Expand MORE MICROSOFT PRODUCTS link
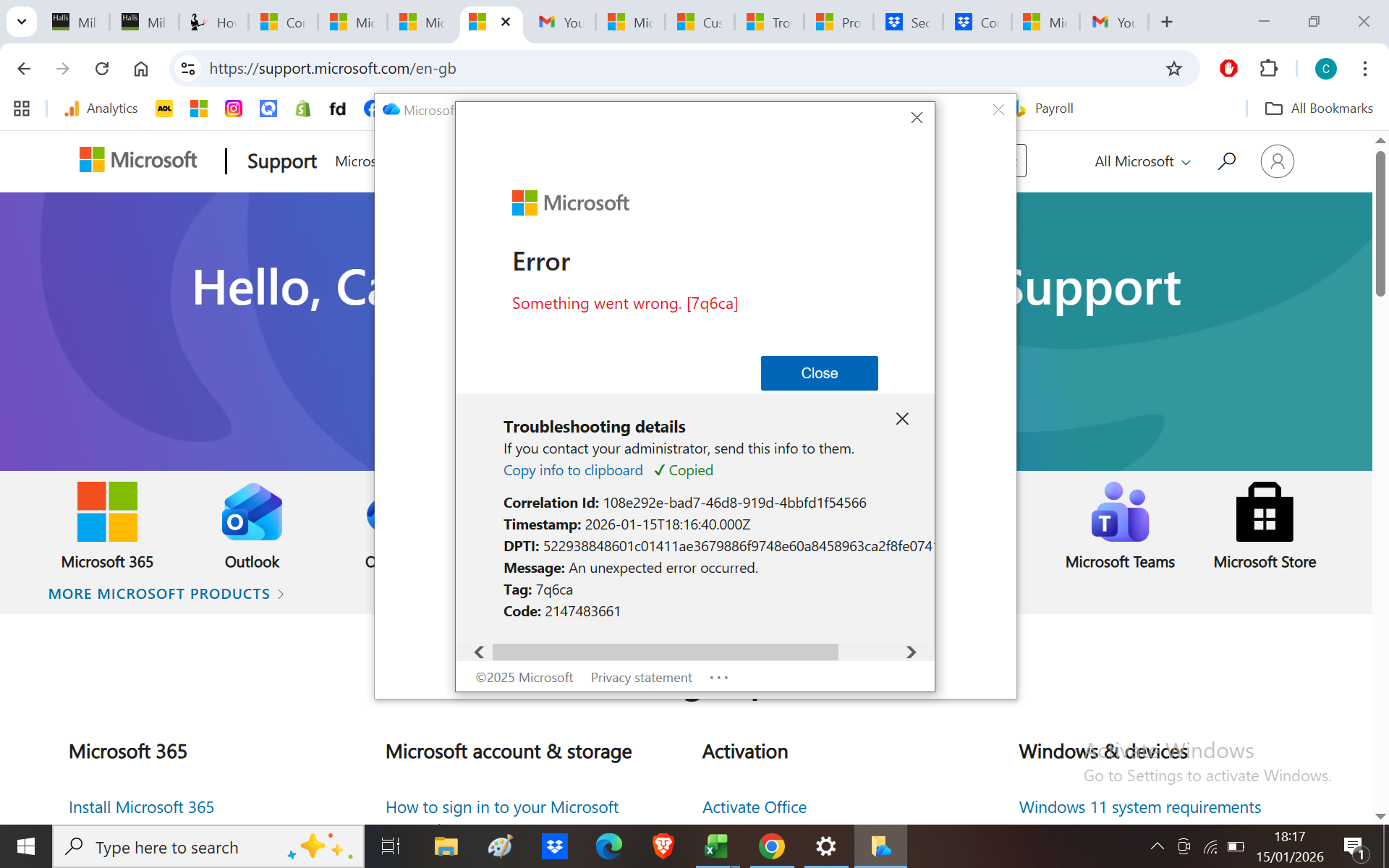The height and width of the screenshot is (868, 1389). coord(166,594)
